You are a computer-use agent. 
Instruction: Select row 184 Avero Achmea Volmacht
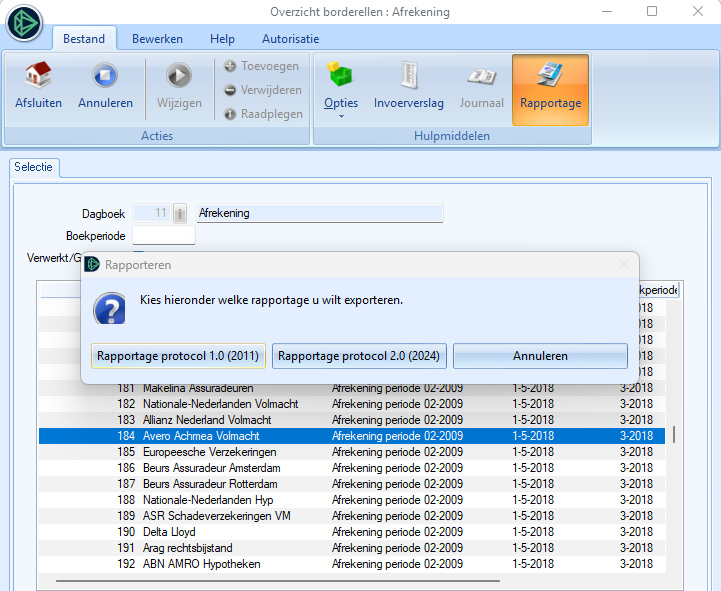tap(352, 436)
